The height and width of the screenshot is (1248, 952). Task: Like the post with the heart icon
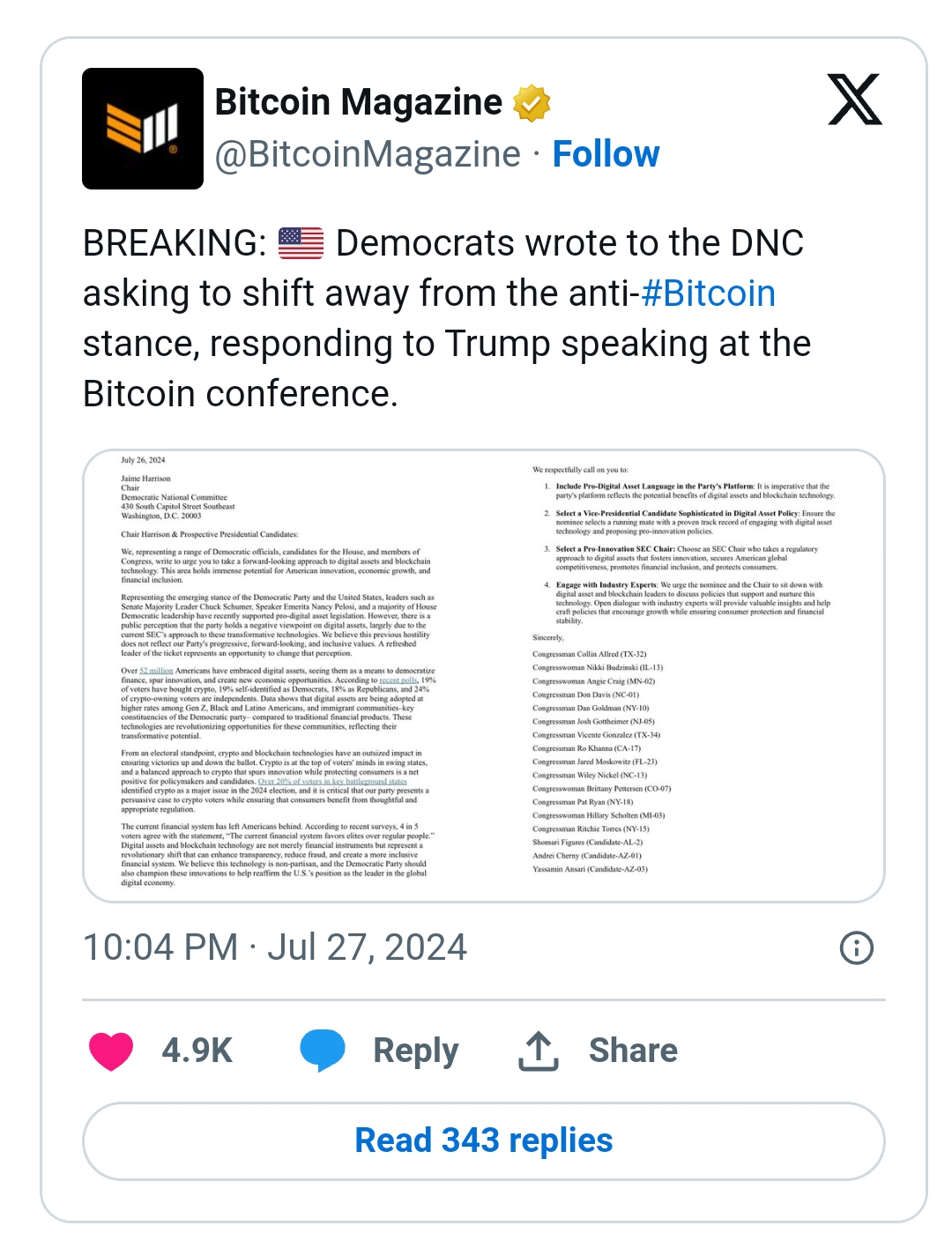point(111,1051)
